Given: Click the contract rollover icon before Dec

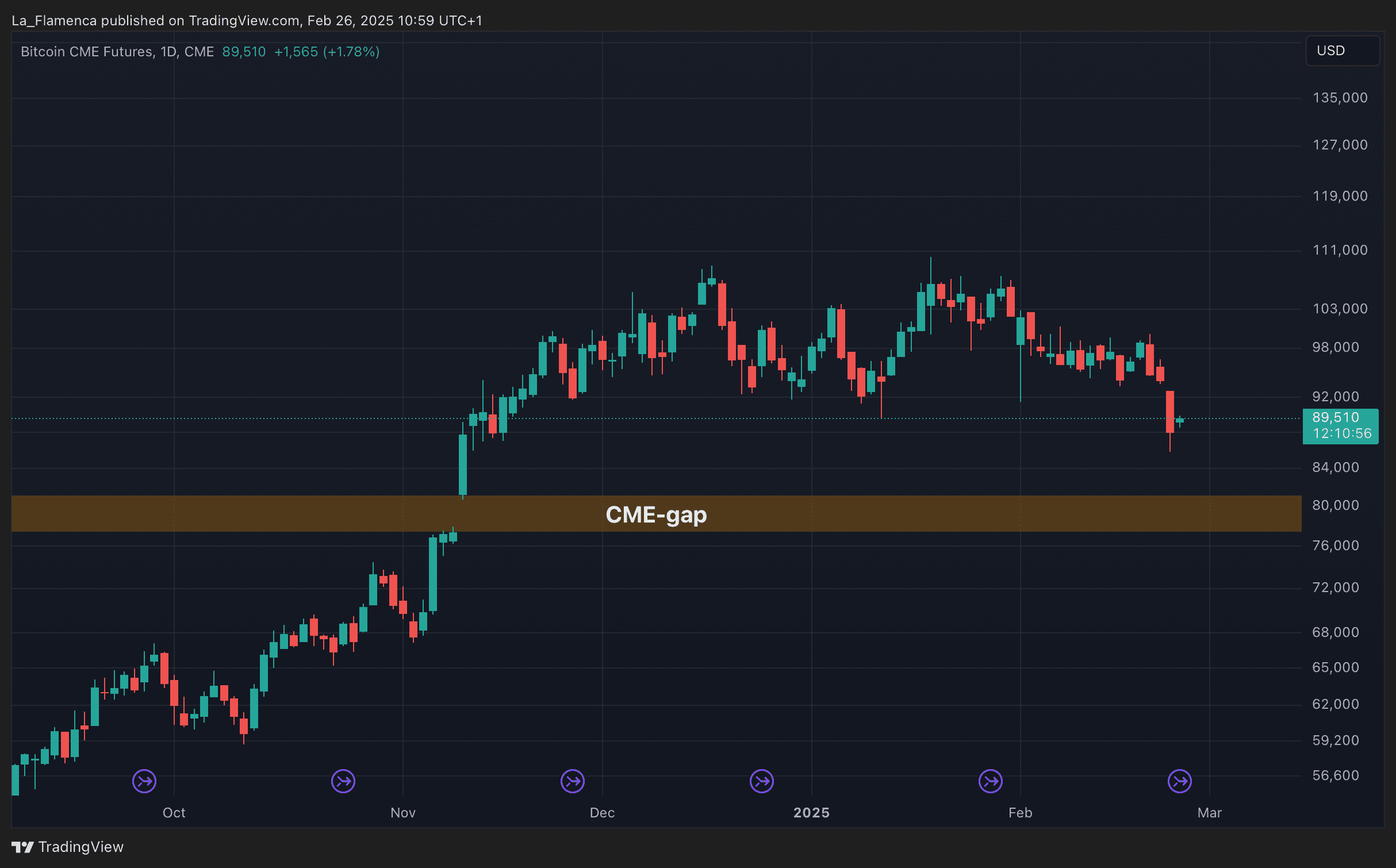Looking at the screenshot, I should click(573, 781).
